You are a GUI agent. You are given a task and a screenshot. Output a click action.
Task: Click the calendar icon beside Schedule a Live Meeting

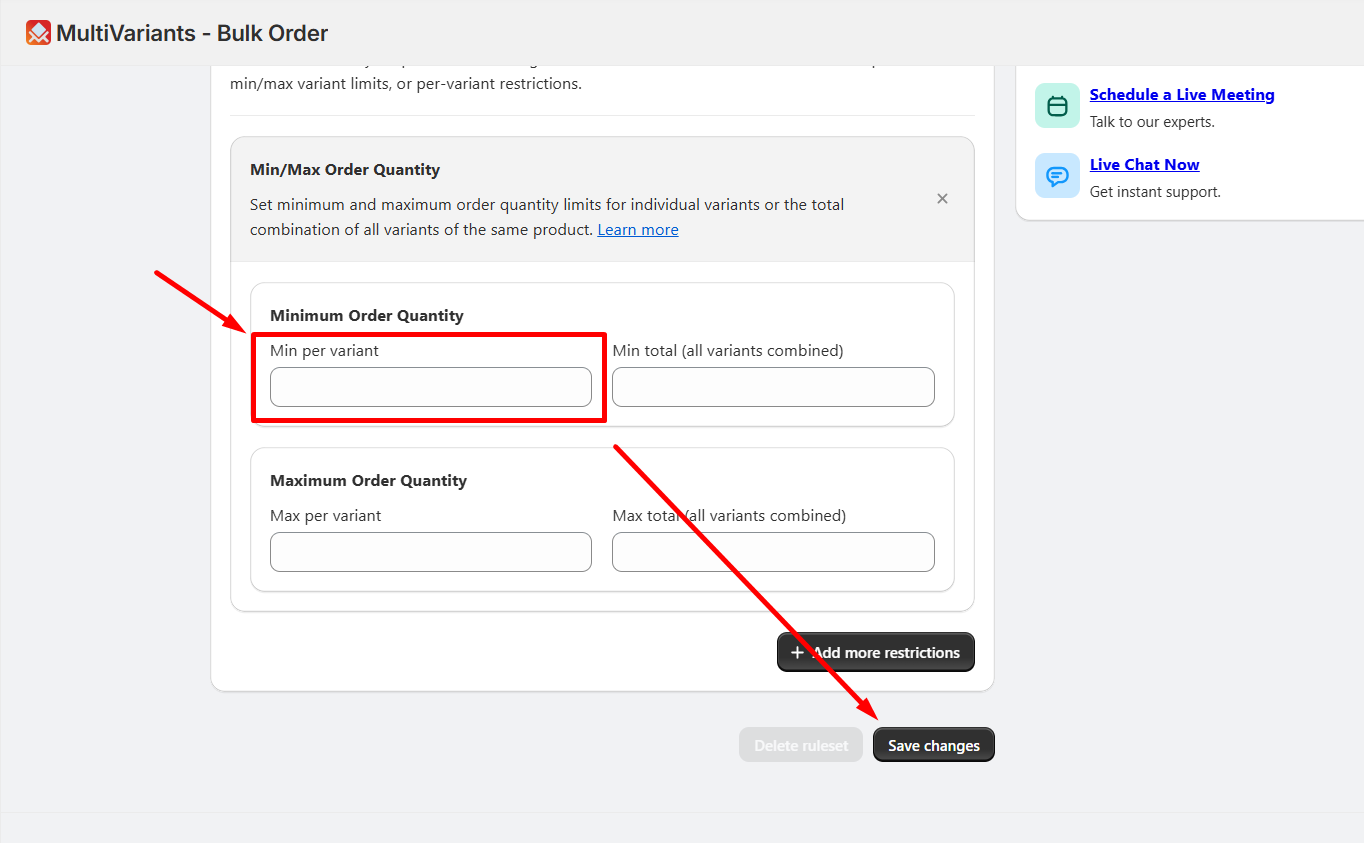pos(1057,105)
